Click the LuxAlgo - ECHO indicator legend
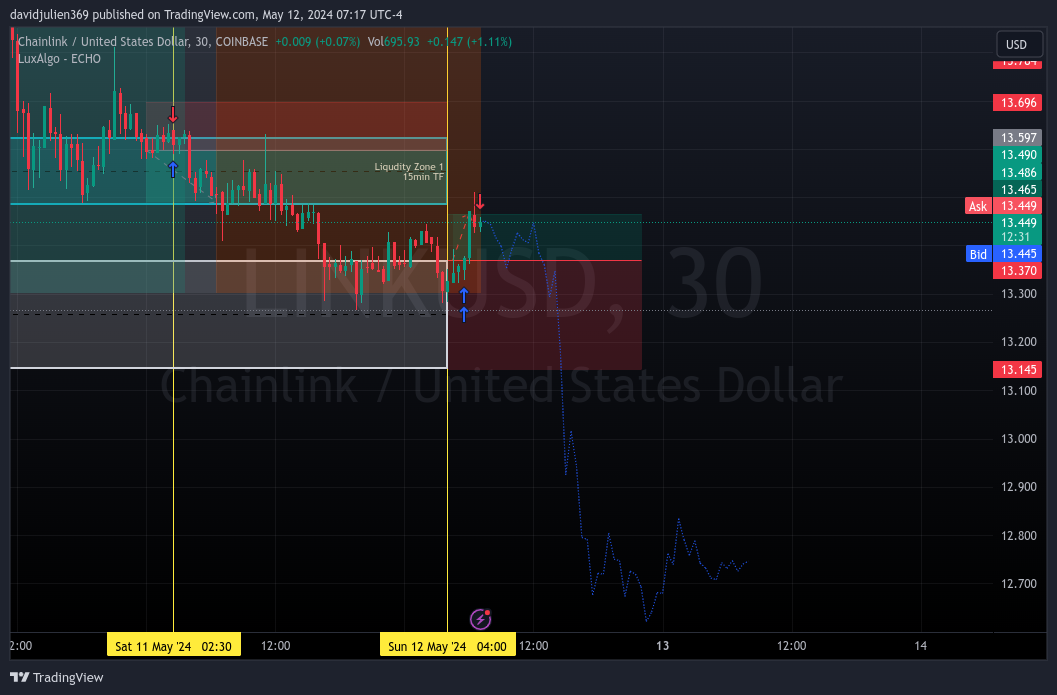 [x=59, y=59]
